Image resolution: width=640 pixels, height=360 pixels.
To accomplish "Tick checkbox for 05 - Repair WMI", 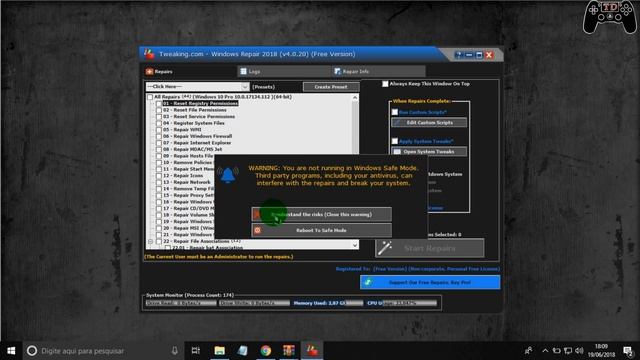I will 159,130.
